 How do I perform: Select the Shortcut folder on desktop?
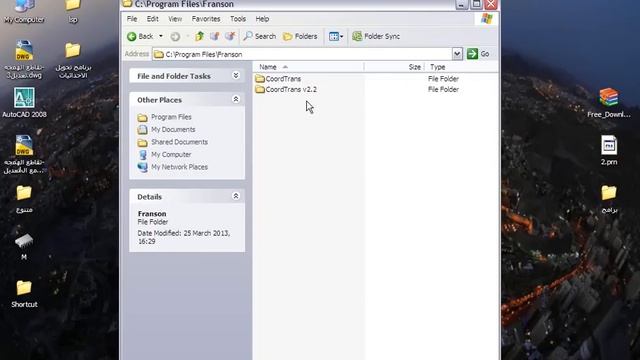point(24,293)
